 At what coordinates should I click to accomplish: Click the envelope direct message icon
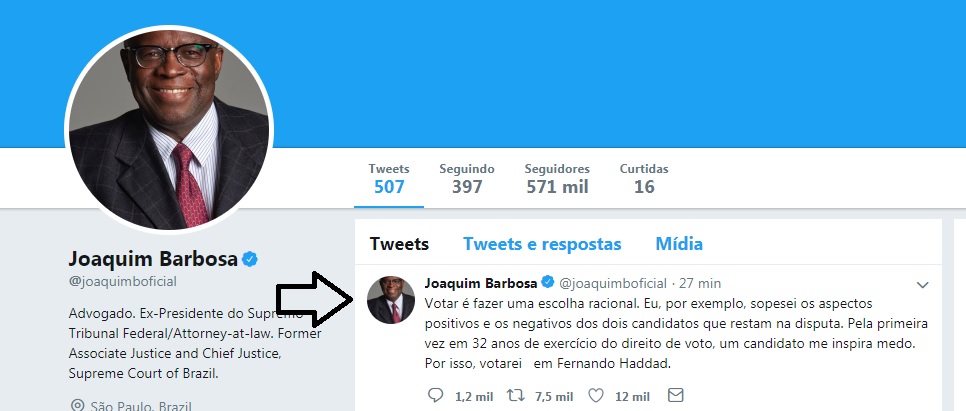point(676,395)
